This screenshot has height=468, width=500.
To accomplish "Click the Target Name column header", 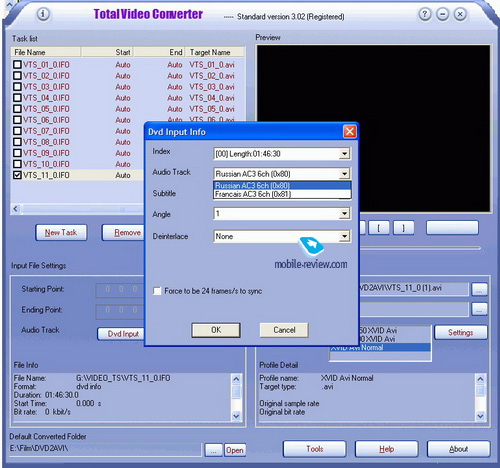I will click(215, 52).
